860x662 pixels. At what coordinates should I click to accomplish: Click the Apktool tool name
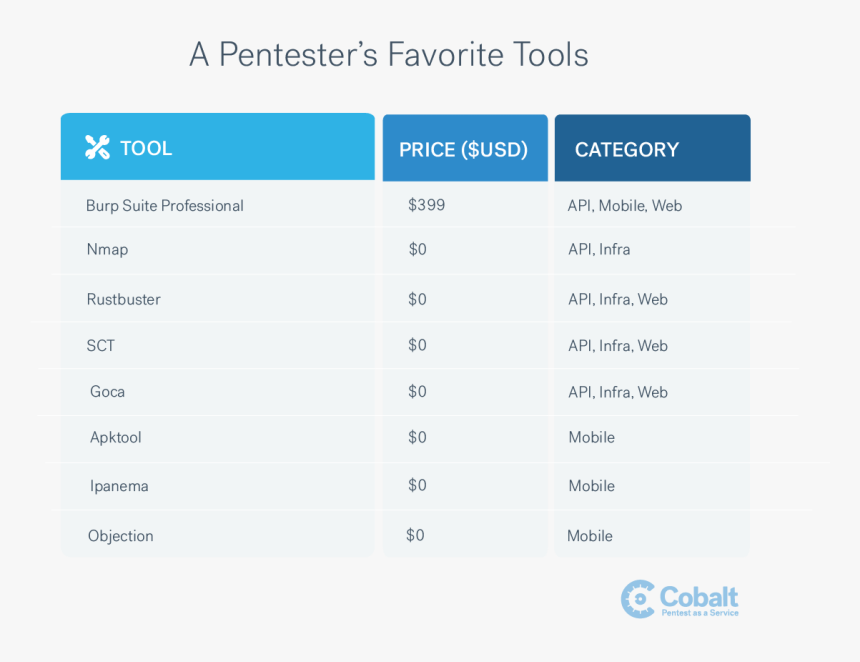[116, 438]
